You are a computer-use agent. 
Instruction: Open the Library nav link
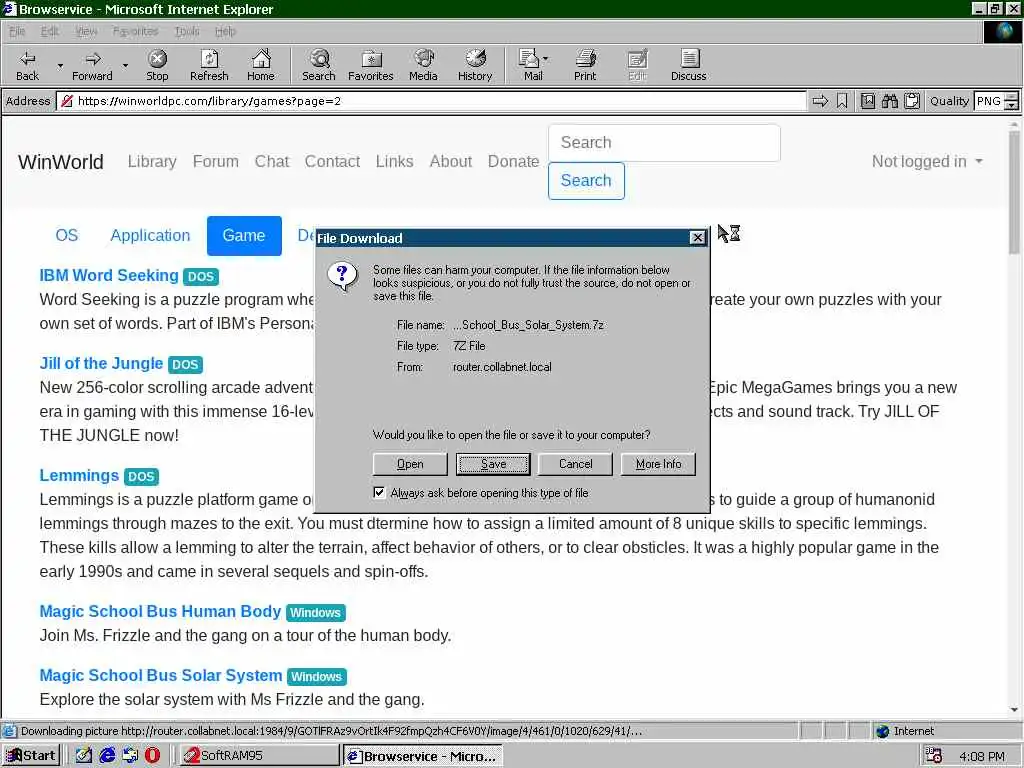pos(152,161)
